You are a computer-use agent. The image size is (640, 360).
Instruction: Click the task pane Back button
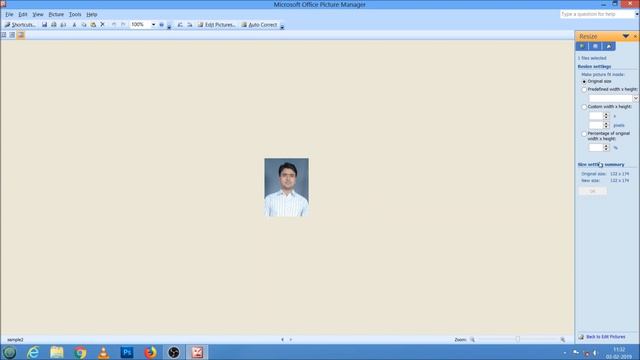tap(582, 46)
